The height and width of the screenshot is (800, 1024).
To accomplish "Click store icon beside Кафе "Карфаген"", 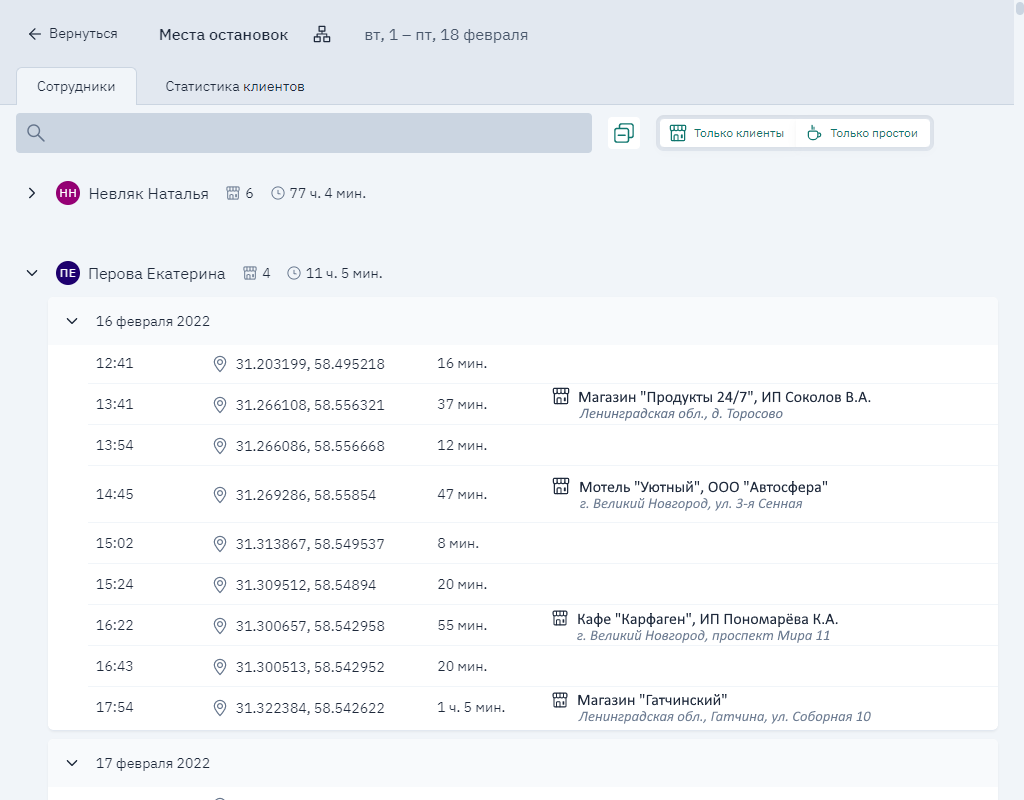I will click(x=560, y=618).
